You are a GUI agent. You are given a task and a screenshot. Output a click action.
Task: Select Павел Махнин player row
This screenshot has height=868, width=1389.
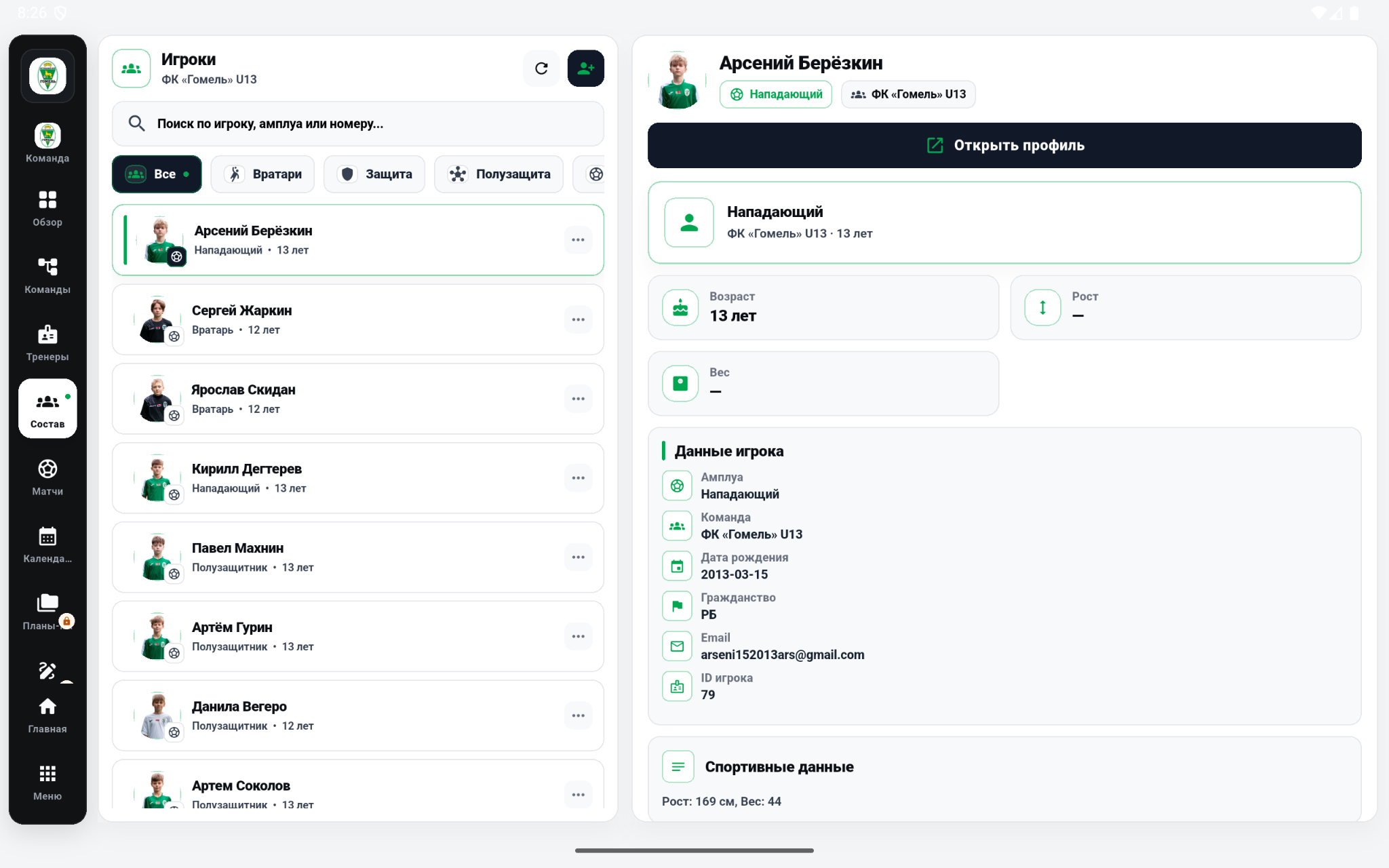point(358,557)
